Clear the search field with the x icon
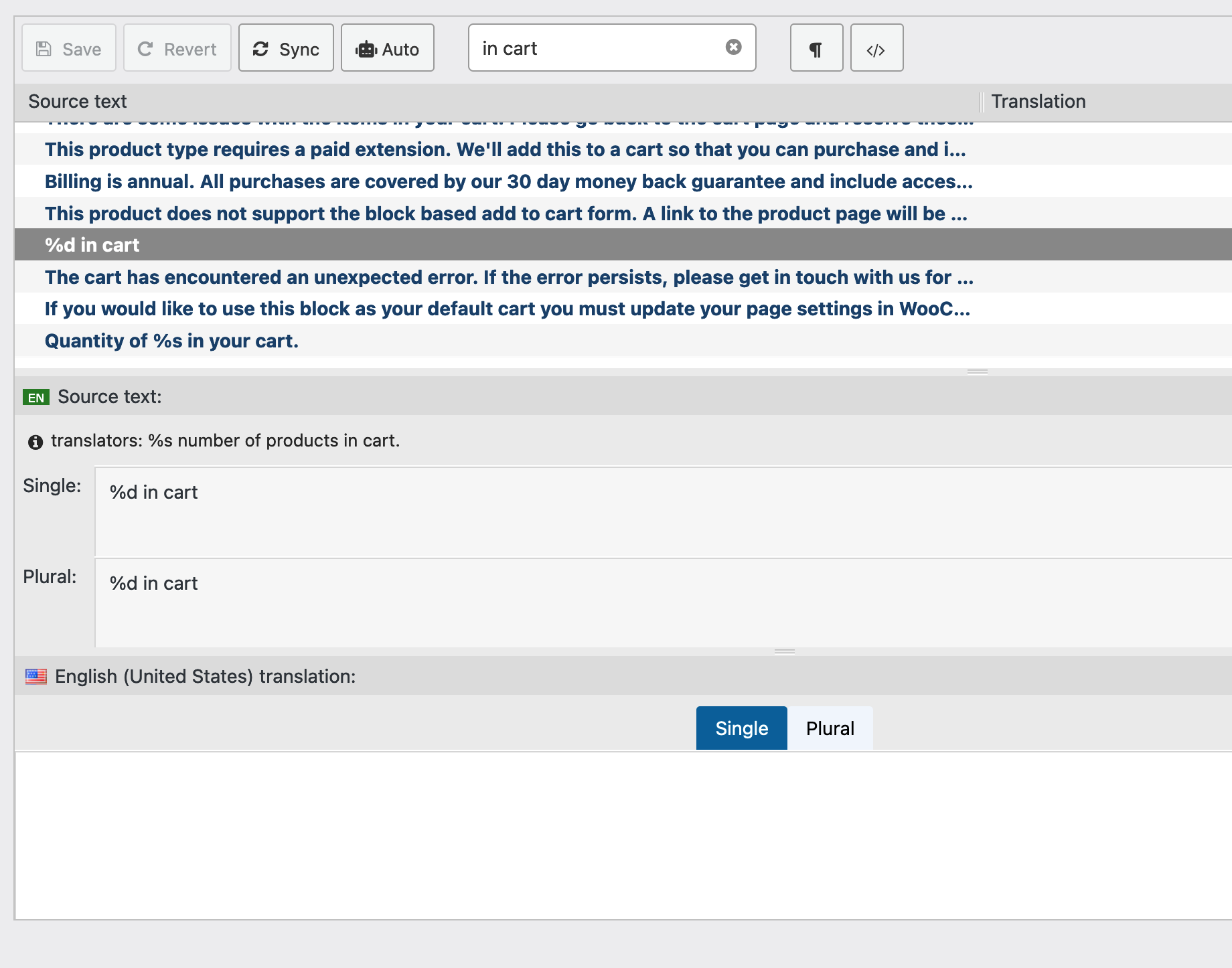The image size is (1232, 968). (x=733, y=46)
